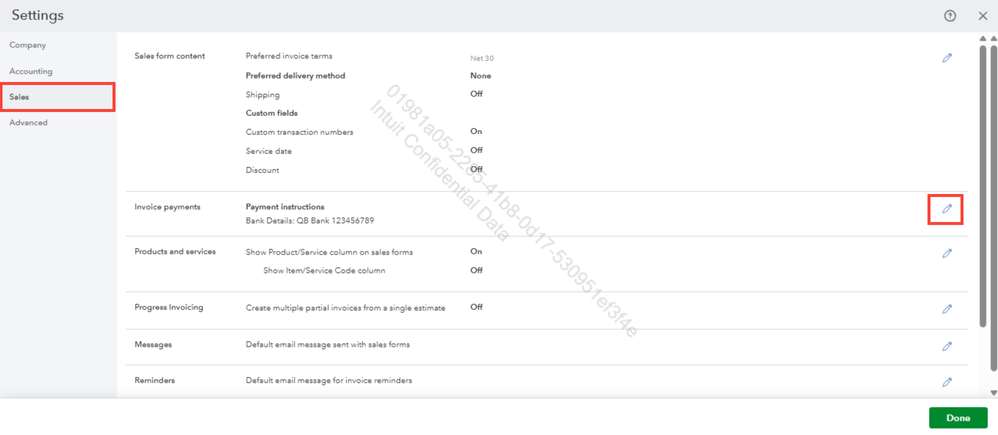This screenshot has height=435, width=998.
Task: Click the None delivery method value
Action: [x=481, y=75]
